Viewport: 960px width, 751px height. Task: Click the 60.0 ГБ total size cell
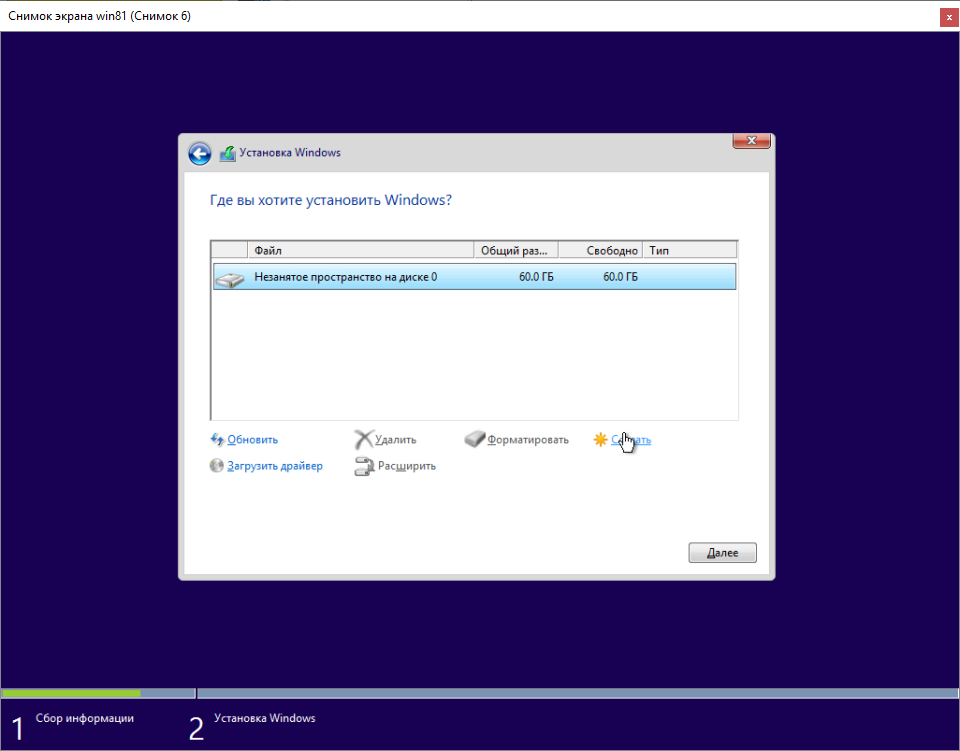[x=536, y=277]
